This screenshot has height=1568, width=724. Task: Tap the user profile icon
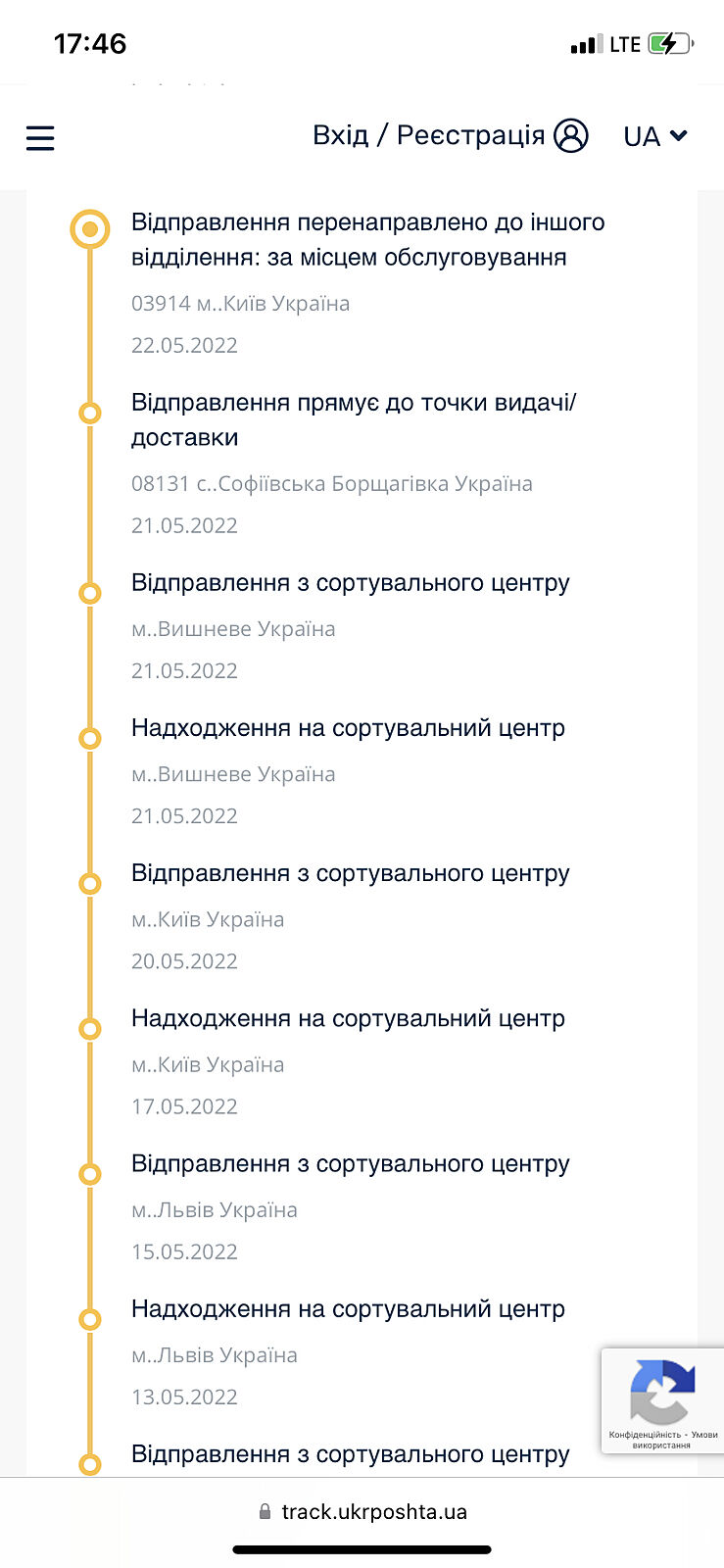pos(571,135)
